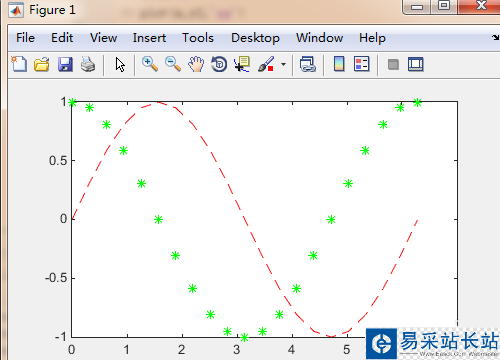Enable the Pan hand tool

coord(196,64)
